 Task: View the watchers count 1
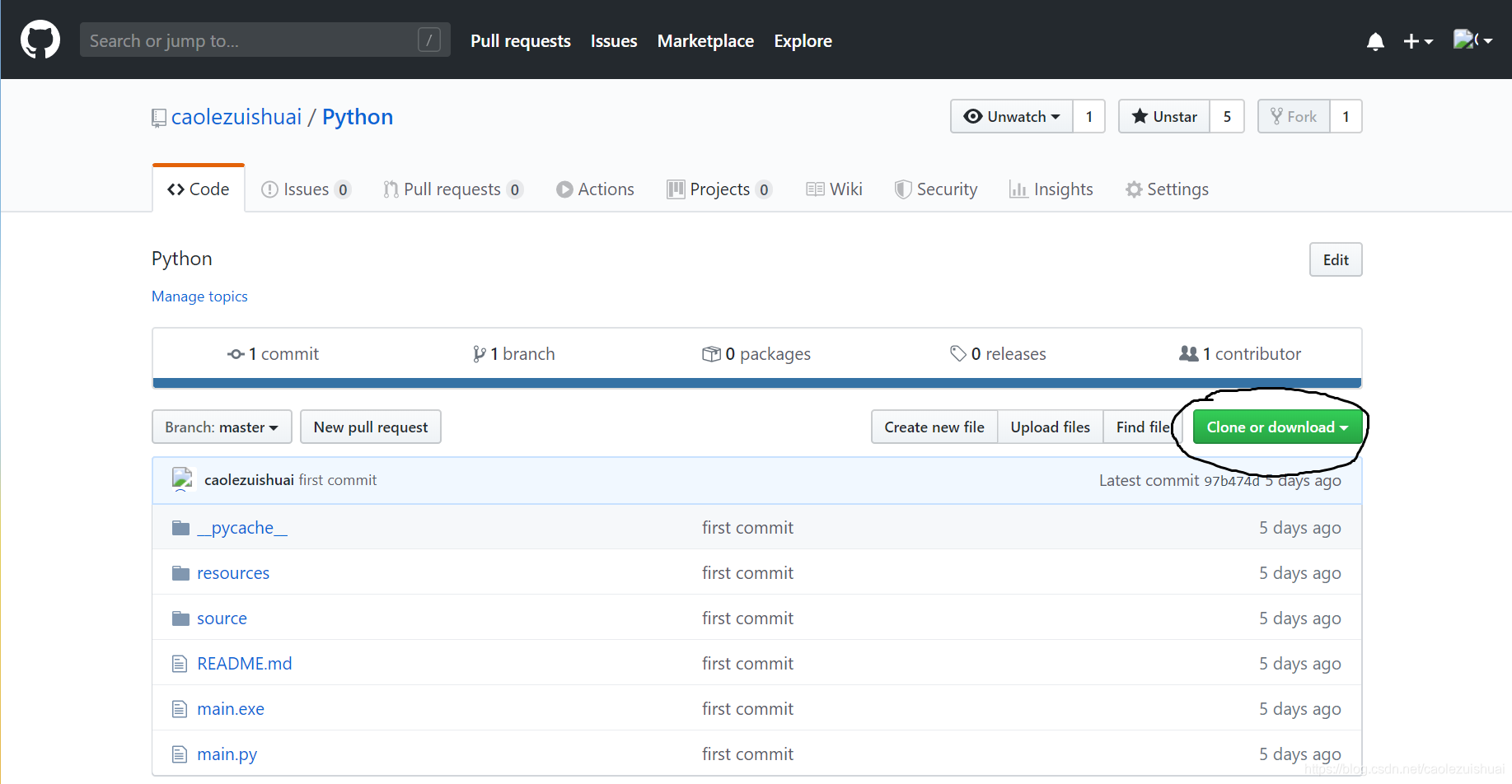tap(1088, 116)
